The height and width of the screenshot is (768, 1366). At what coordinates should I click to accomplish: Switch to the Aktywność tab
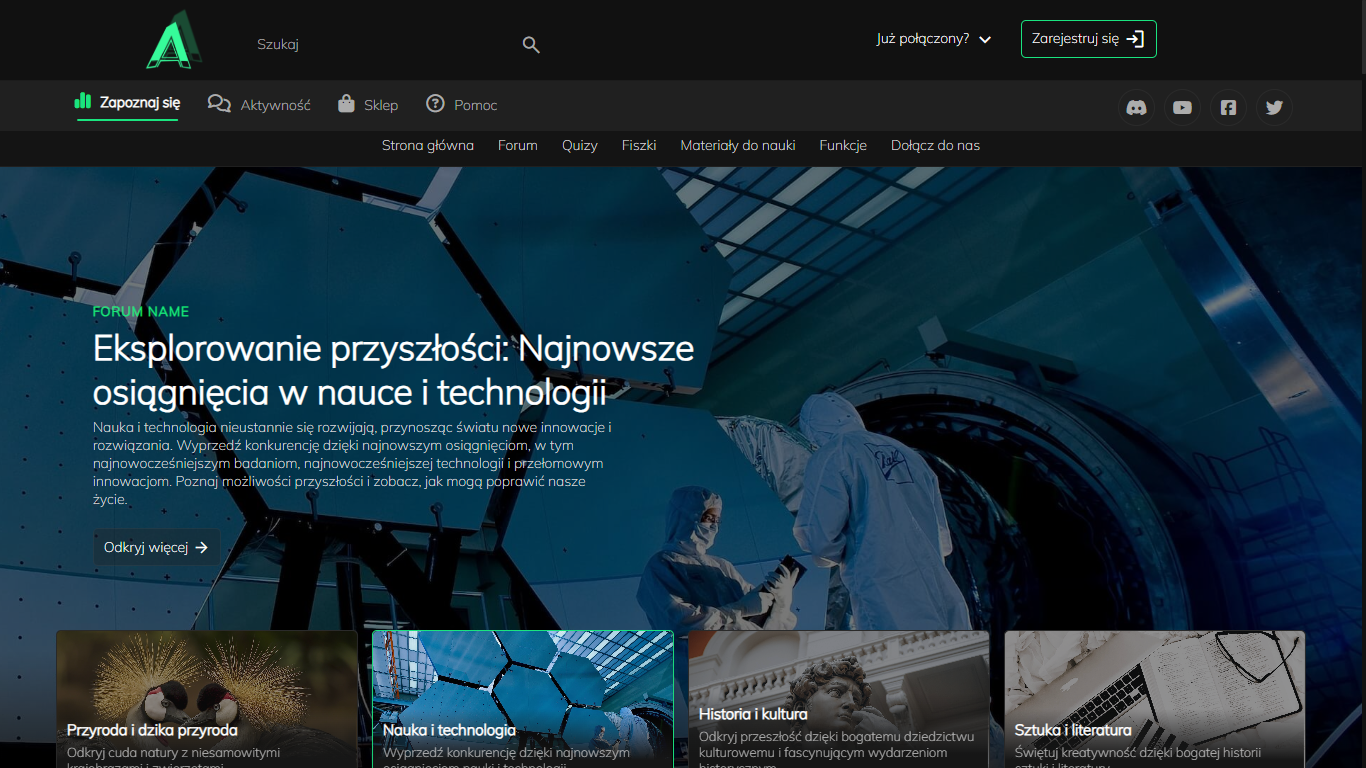[x=260, y=104]
